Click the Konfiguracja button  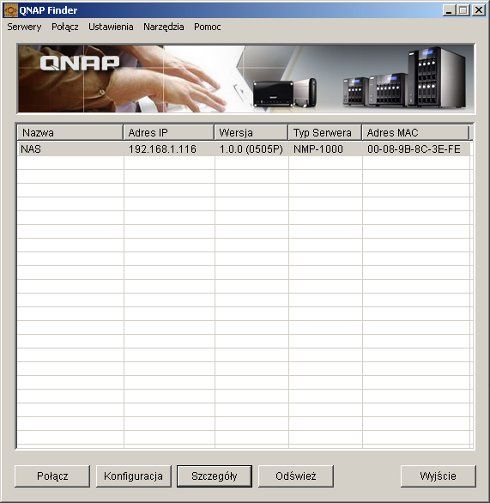click(x=134, y=476)
